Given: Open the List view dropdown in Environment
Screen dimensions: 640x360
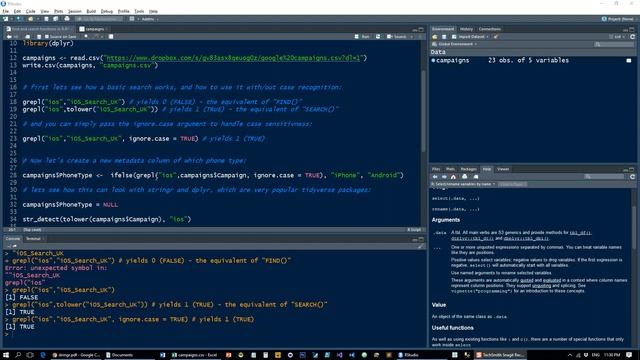Looking at the screenshot, I should (617, 37).
